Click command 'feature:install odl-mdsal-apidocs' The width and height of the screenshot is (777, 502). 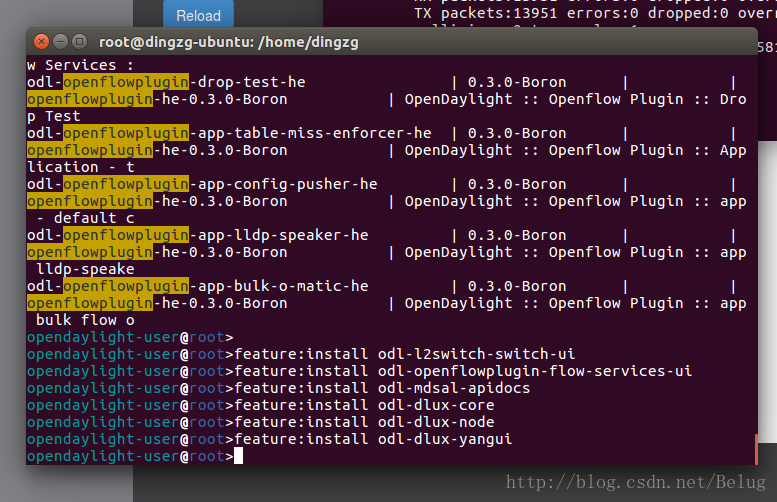(x=382, y=388)
